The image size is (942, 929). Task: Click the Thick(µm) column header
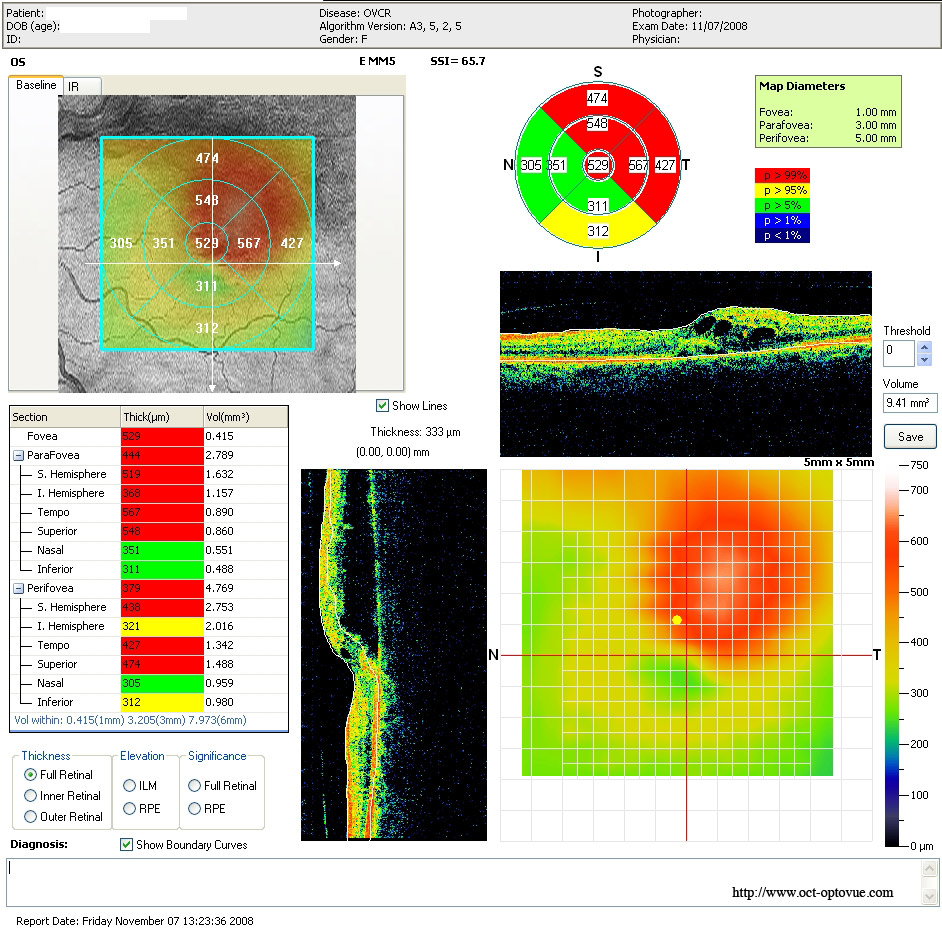tap(162, 417)
